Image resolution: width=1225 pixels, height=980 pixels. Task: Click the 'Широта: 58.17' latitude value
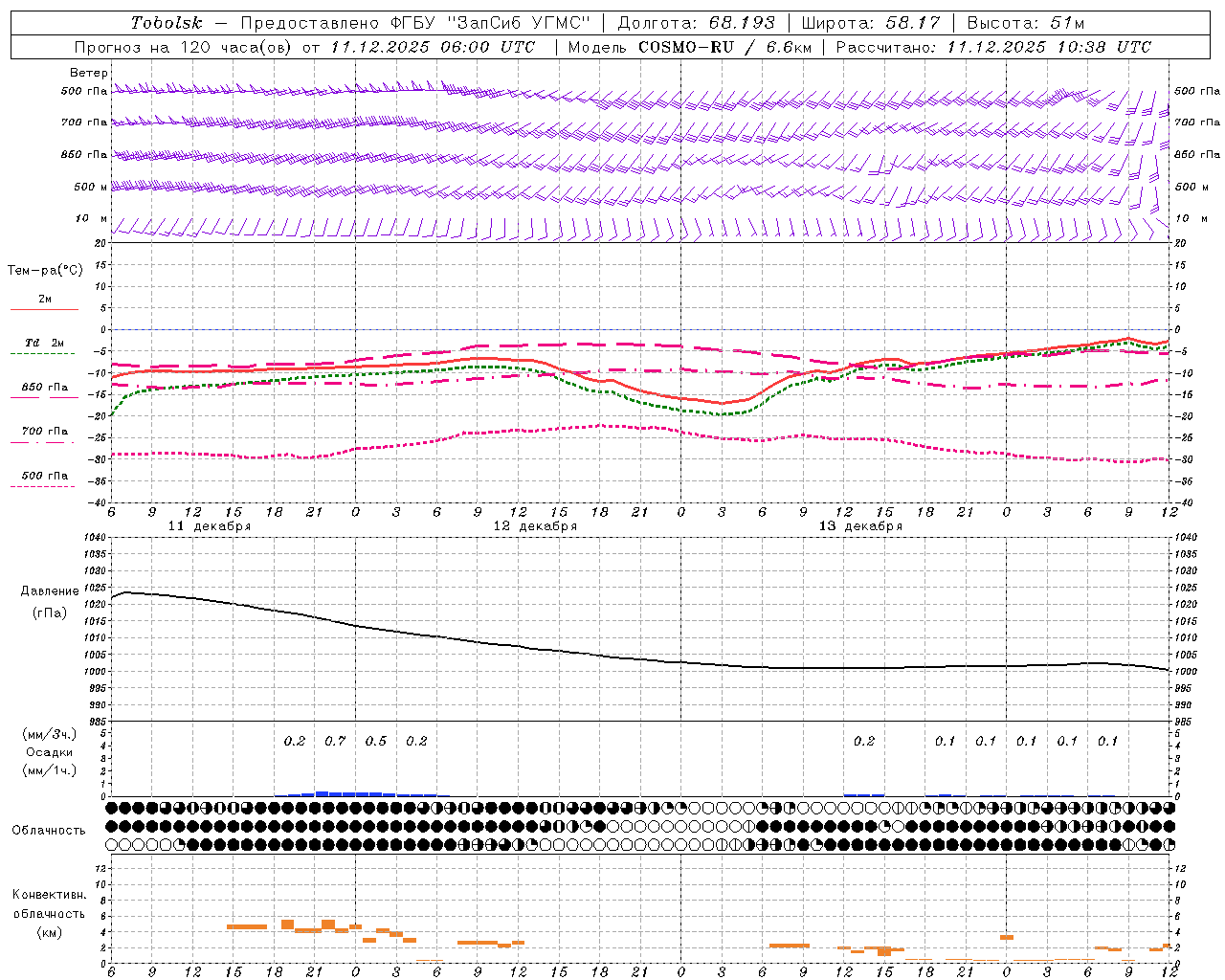[x=871, y=23]
